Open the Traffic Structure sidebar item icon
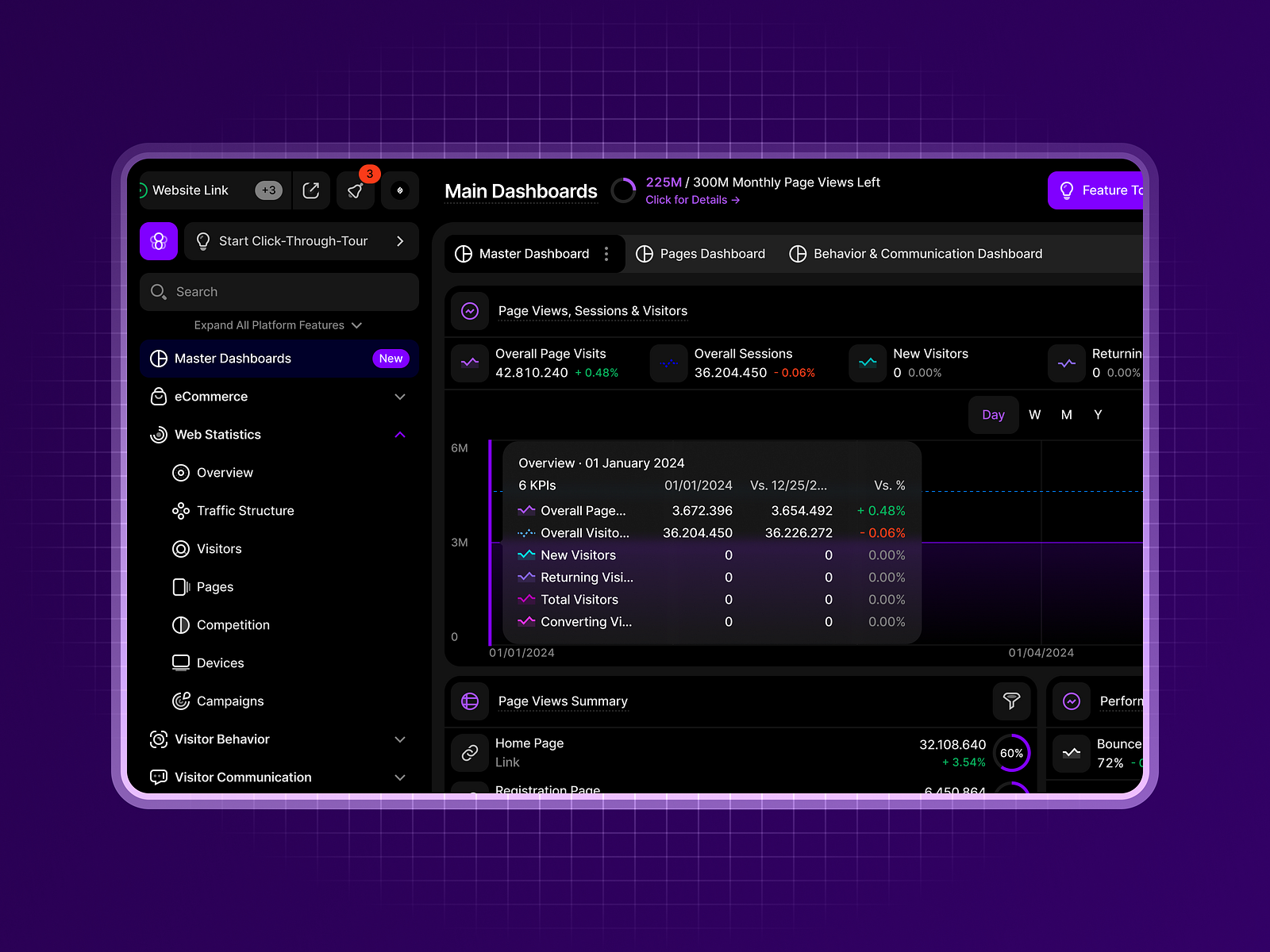The height and width of the screenshot is (952, 1270). tap(181, 510)
